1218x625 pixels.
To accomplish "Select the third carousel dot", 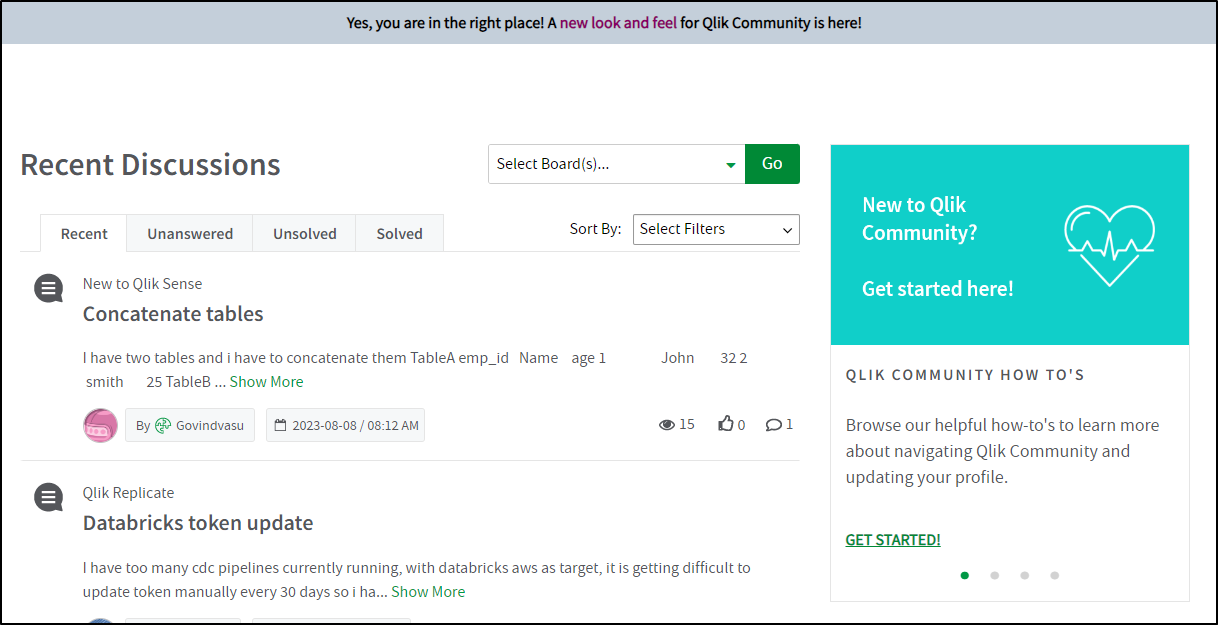I will coord(1025,575).
